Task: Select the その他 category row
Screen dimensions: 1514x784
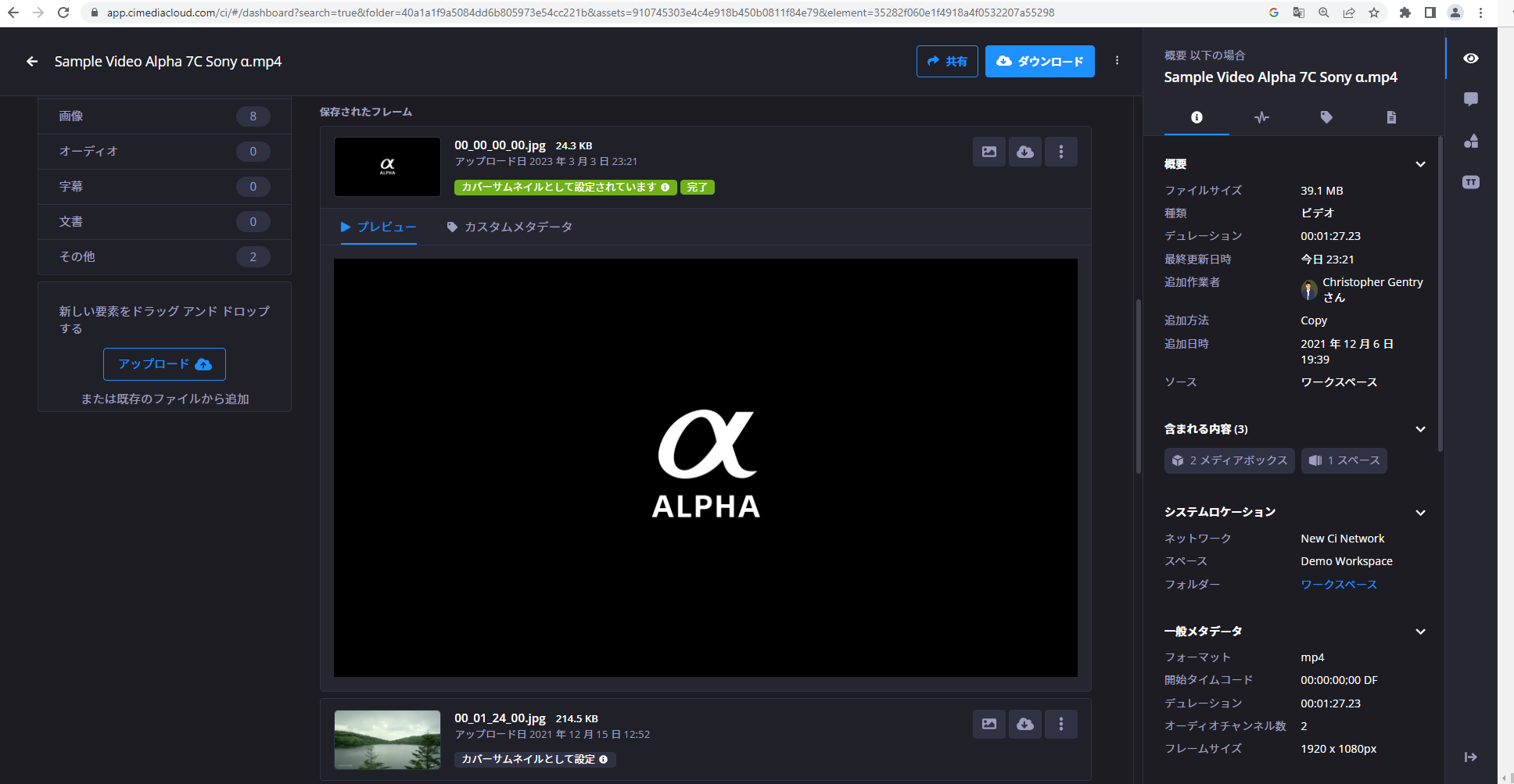Action: tap(164, 256)
